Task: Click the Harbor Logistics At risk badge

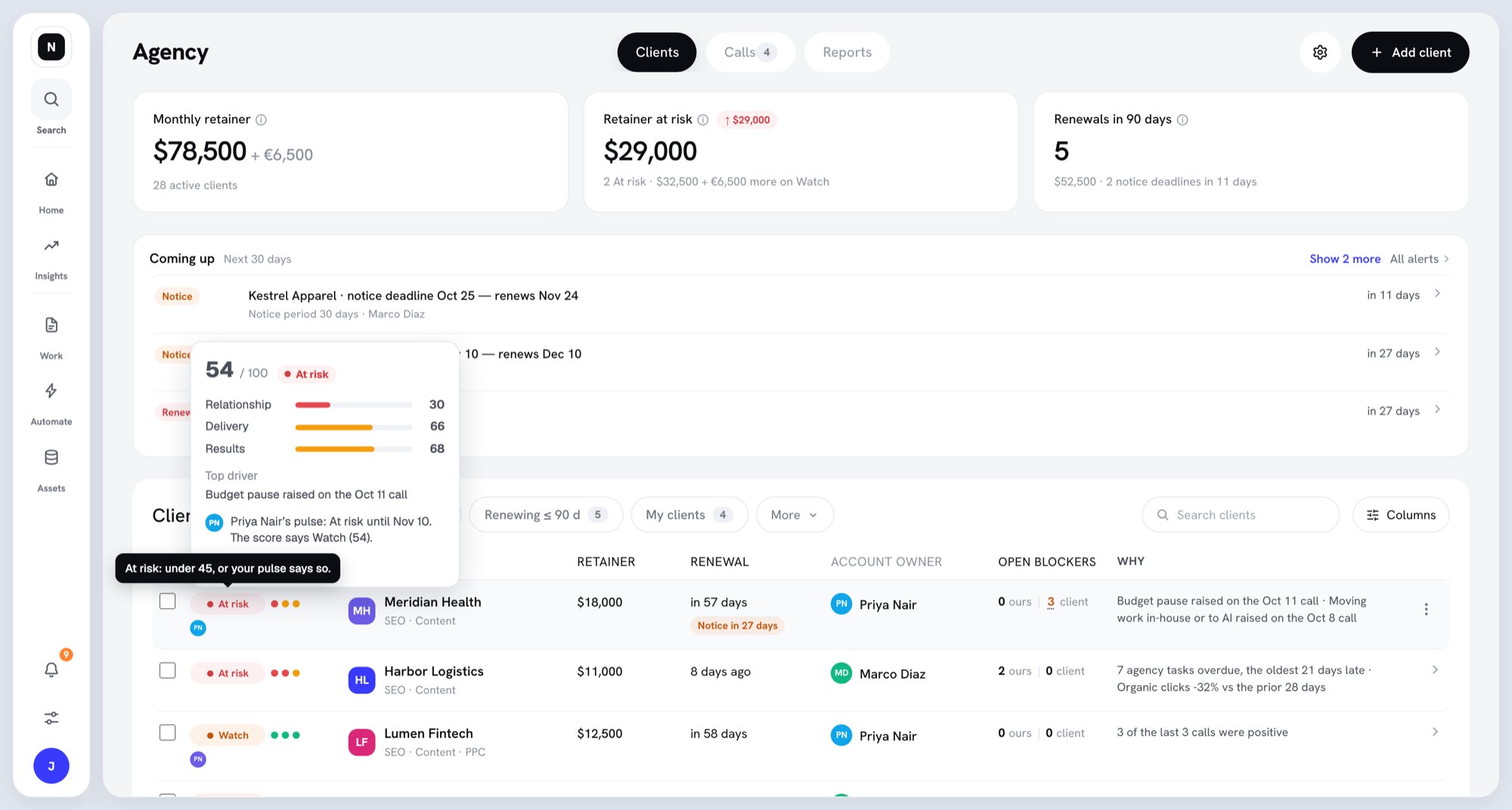Action: pos(228,673)
